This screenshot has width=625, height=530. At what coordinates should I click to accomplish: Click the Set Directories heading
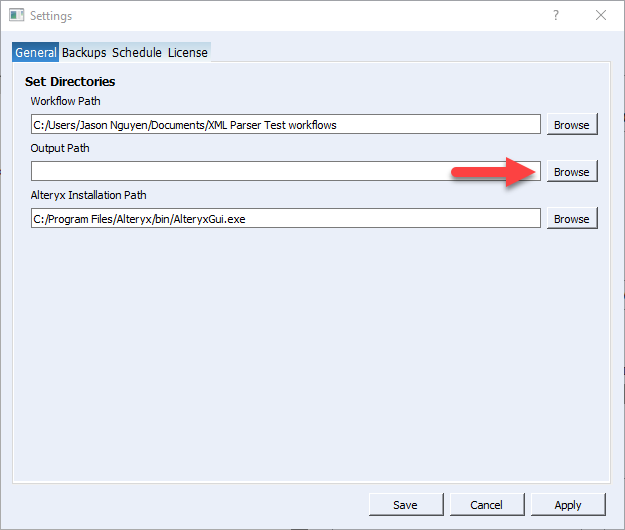click(x=70, y=81)
